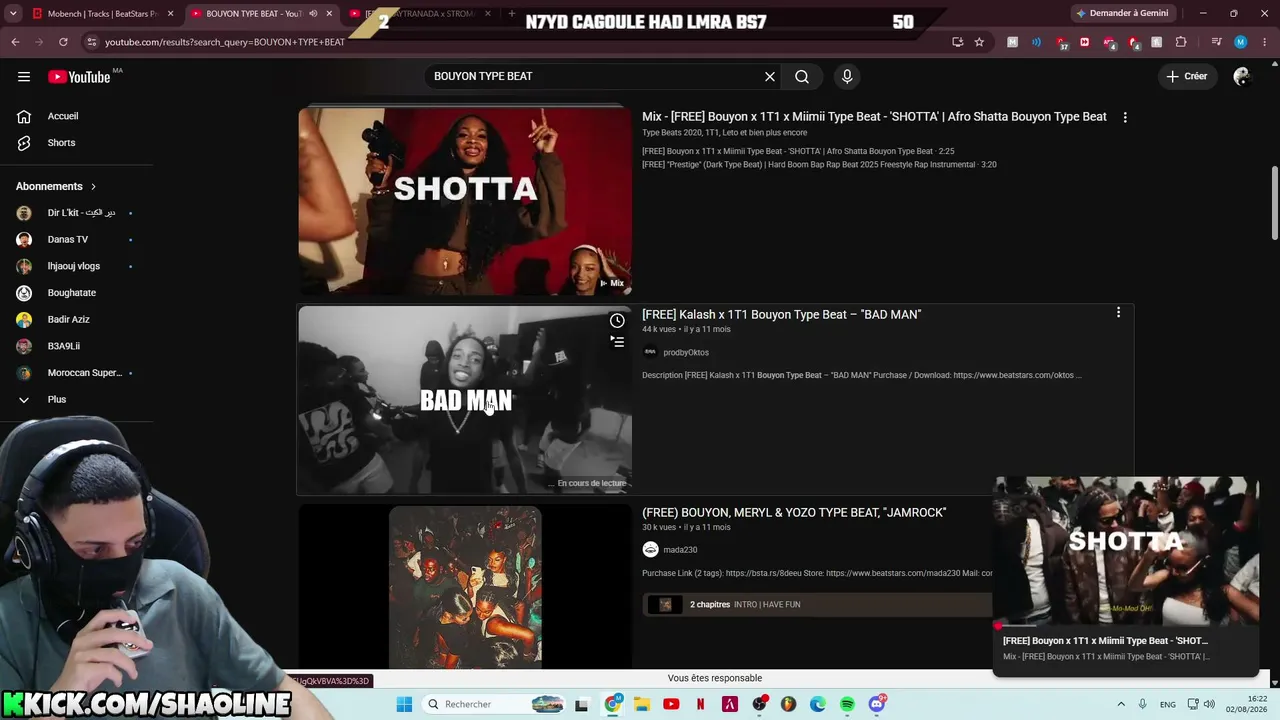The image size is (1280, 720).
Task: Open Discord from the taskbar
Action: (x=877, y=705)
